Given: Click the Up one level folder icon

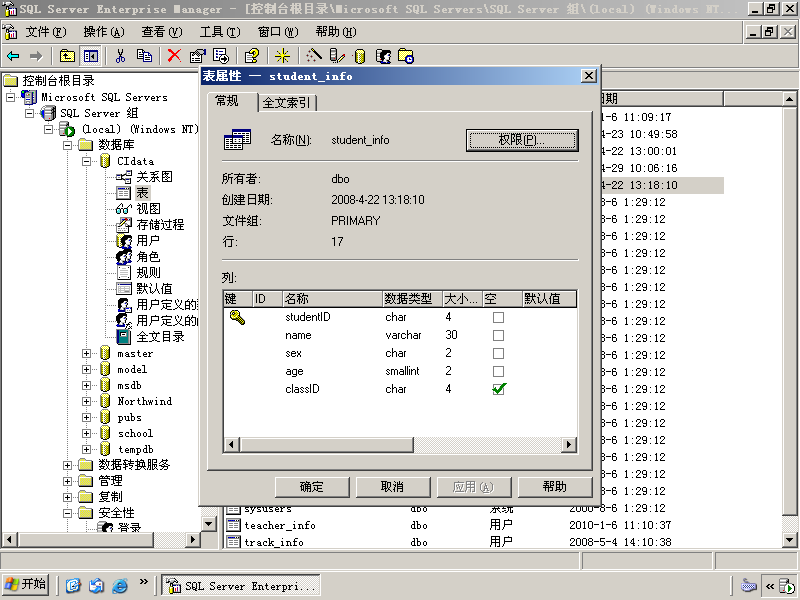Looking at the screenshot, I should [67, 56].
